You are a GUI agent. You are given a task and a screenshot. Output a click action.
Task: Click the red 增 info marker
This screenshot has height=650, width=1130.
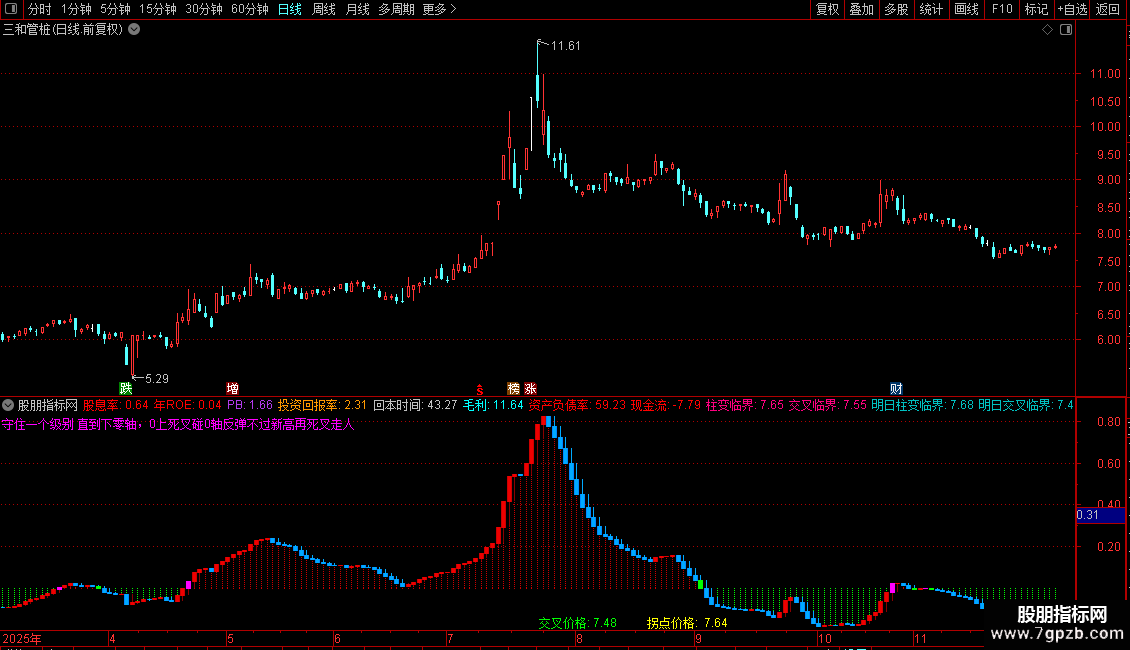pos(232,388)
